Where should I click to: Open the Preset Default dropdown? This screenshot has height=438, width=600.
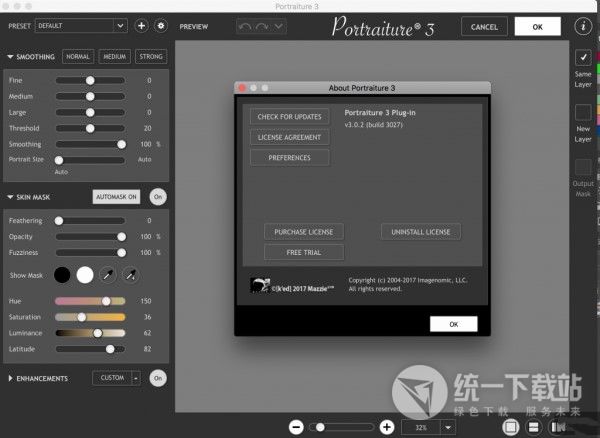coord(81,26)
